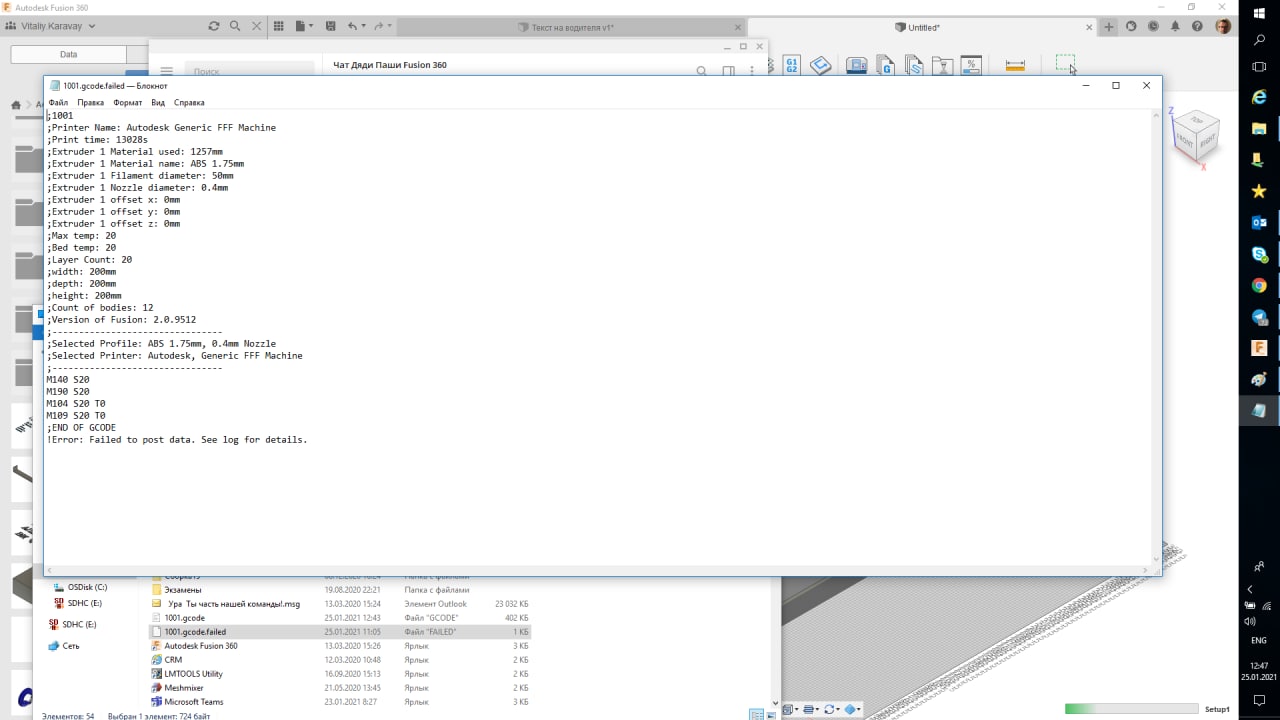The height and width of the screenshot is (720, 1280).
Task: Open the G1 G2 post process tool
Action: coord(791,65)
